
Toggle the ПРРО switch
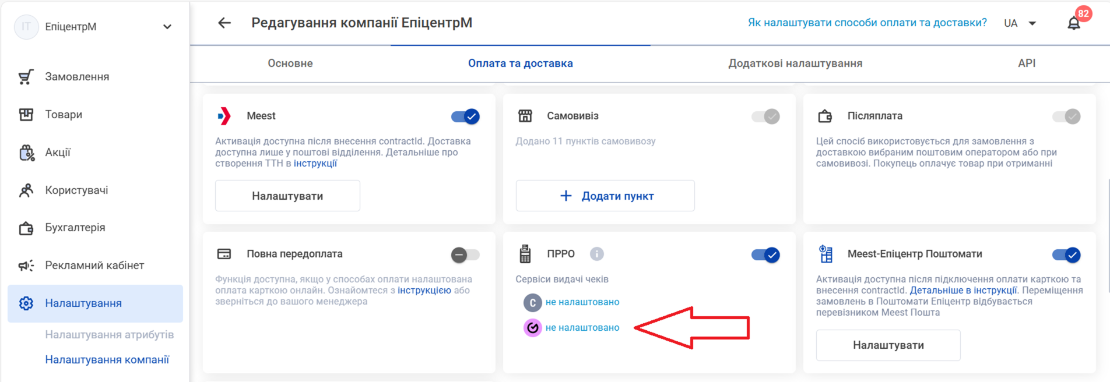[765, 255]
